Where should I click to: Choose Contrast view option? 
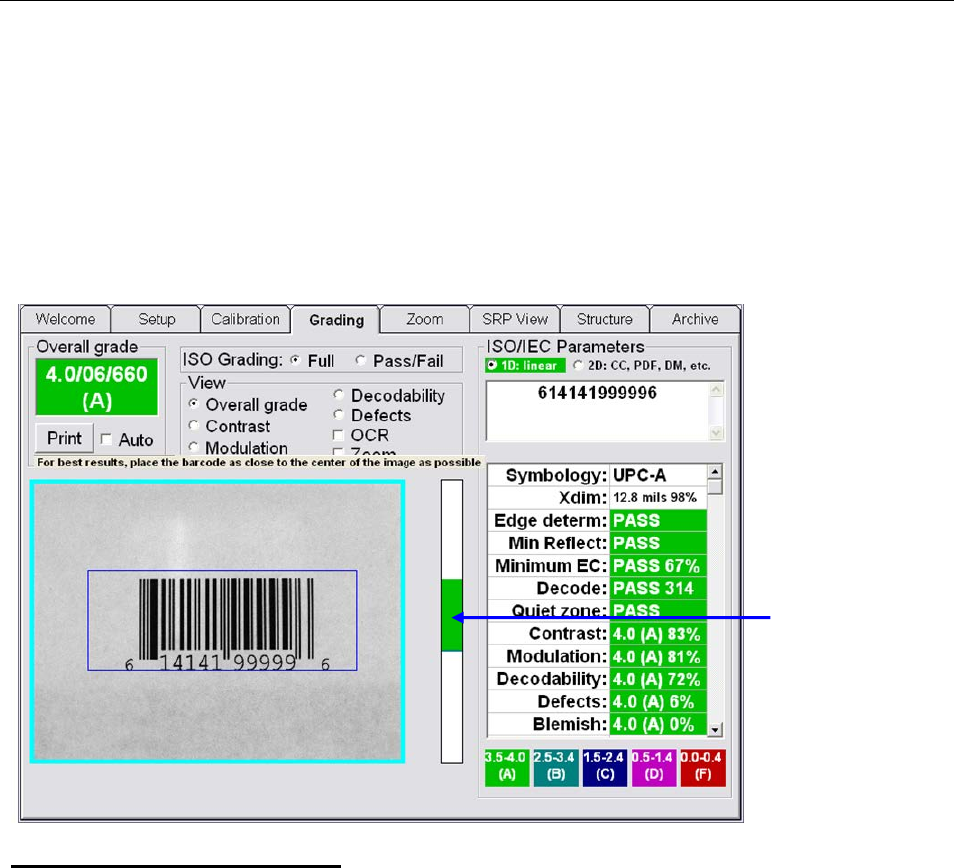point(193,425)
